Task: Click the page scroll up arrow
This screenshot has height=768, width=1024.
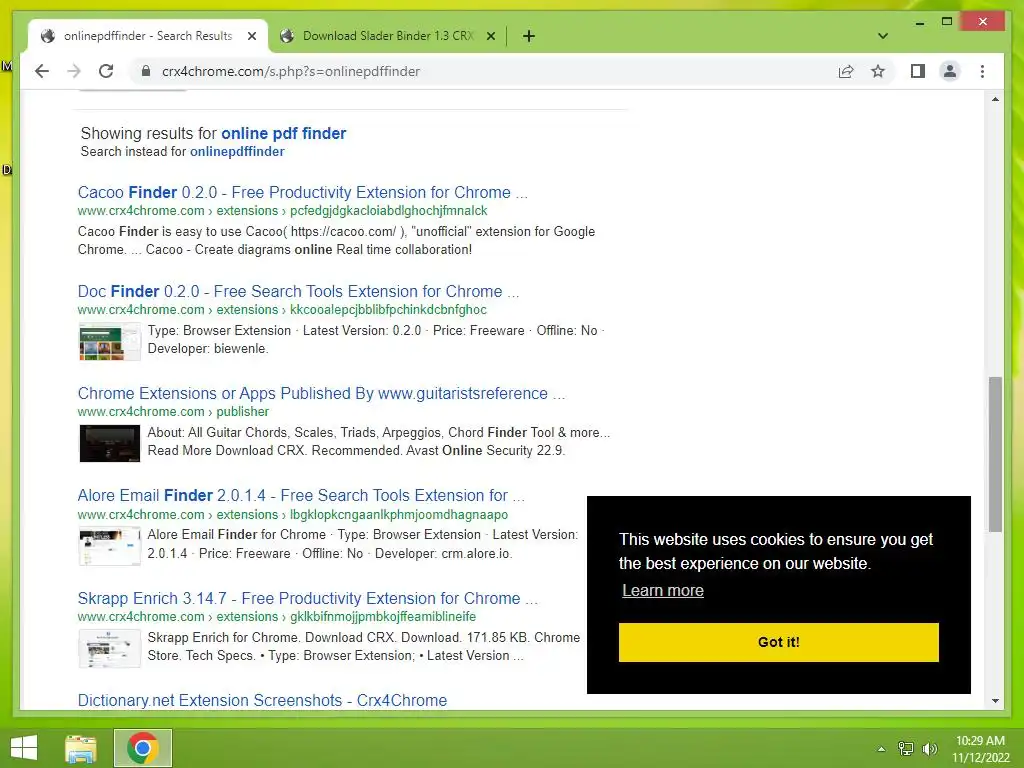Action: [x=995, y=99]
